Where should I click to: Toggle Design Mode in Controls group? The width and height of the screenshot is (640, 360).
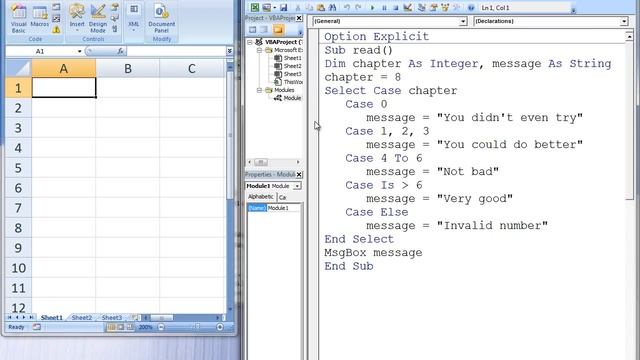click(98, 18)
